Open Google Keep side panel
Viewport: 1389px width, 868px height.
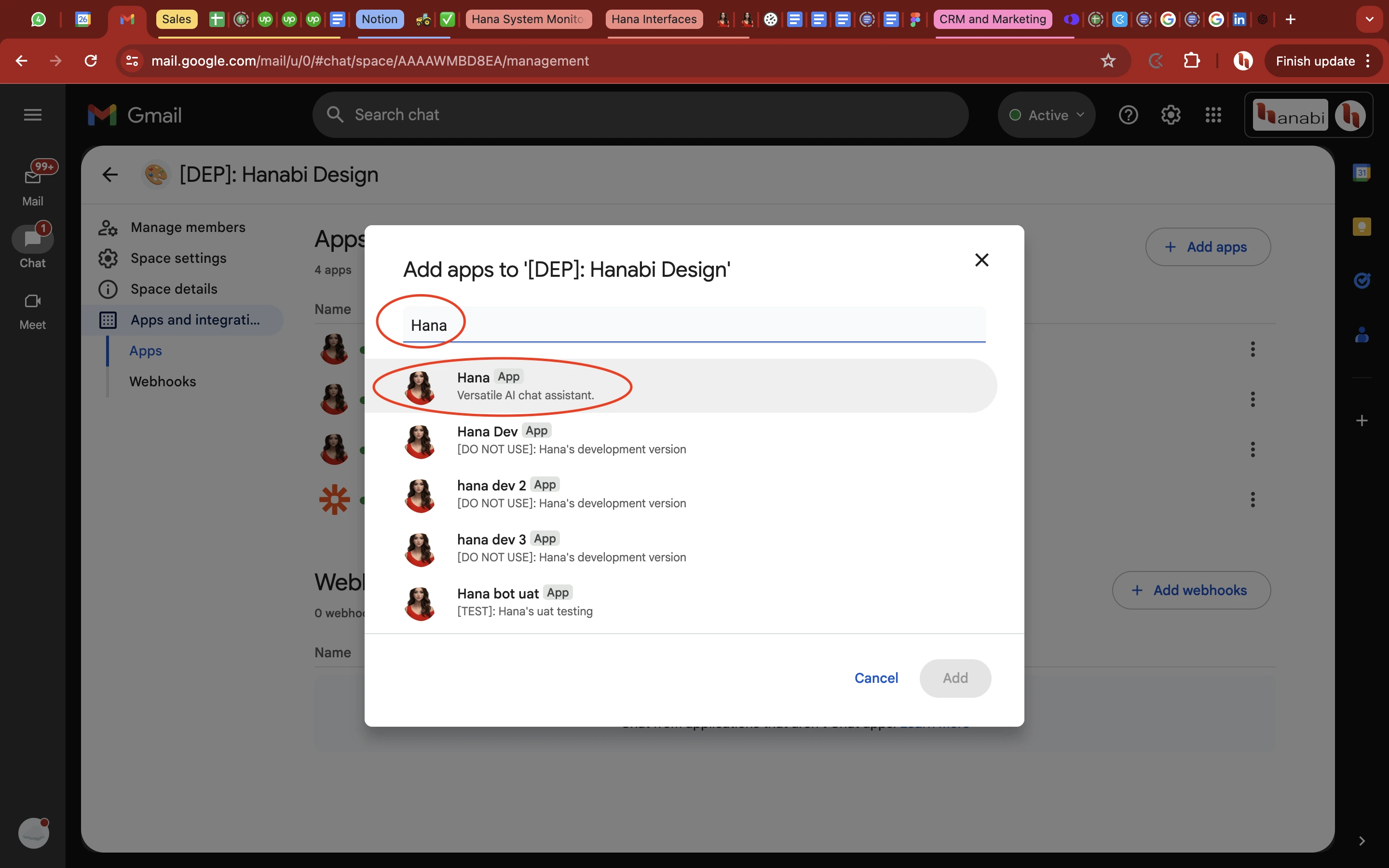(1362, 227)
